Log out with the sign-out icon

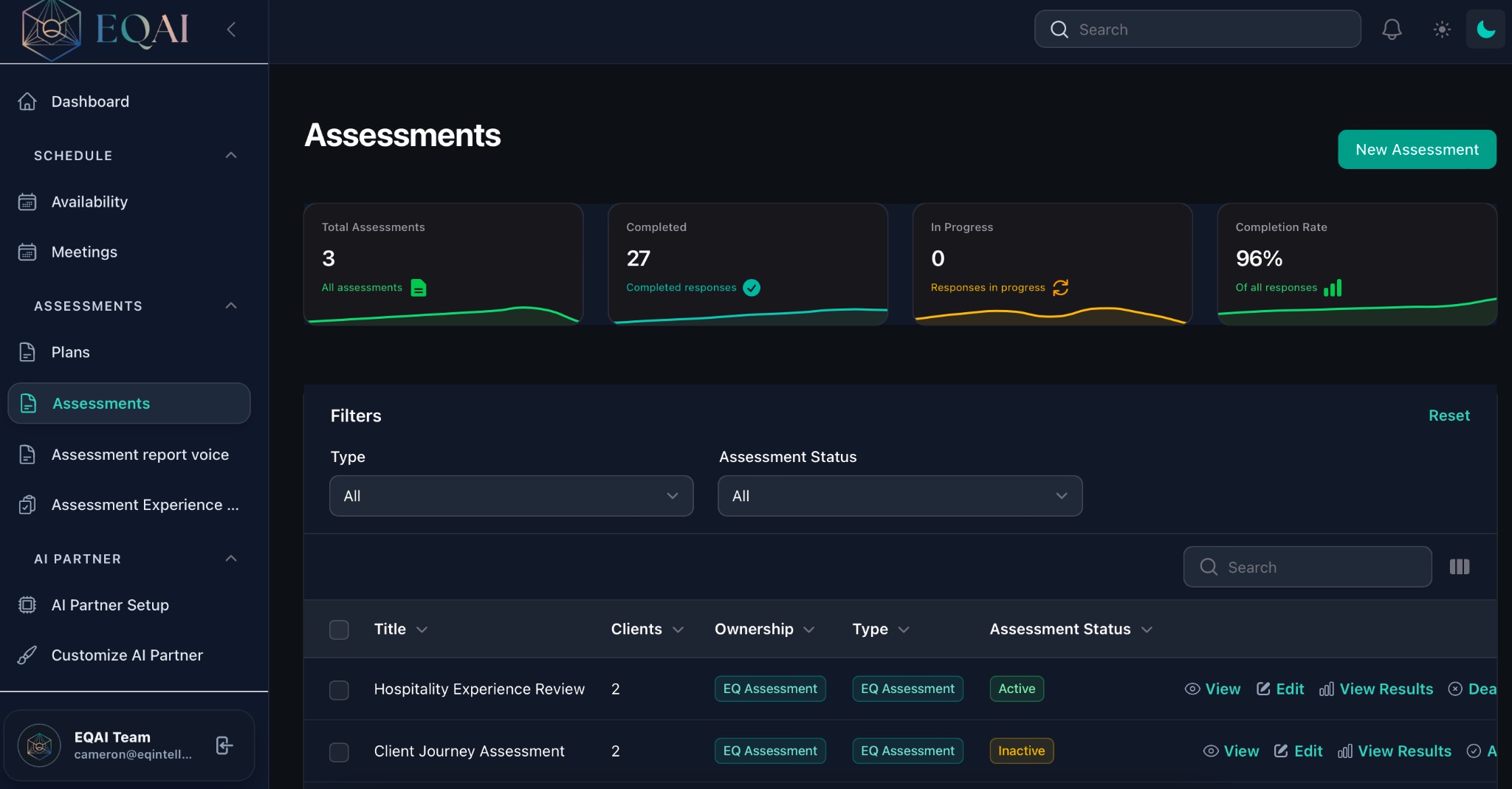point(224,745)
